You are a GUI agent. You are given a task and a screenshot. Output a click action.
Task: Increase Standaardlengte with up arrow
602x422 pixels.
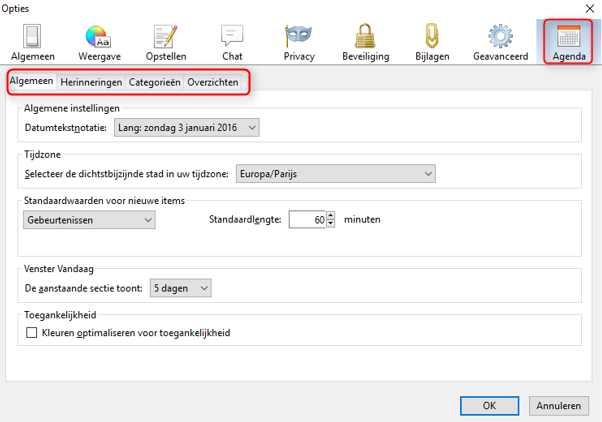(x=331, y=215)
